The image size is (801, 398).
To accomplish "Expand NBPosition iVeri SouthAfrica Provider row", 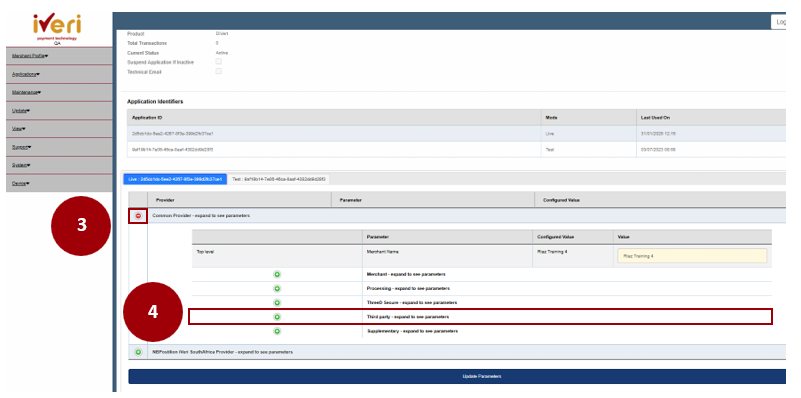I will pyautogui.click(x=138, y=352).
